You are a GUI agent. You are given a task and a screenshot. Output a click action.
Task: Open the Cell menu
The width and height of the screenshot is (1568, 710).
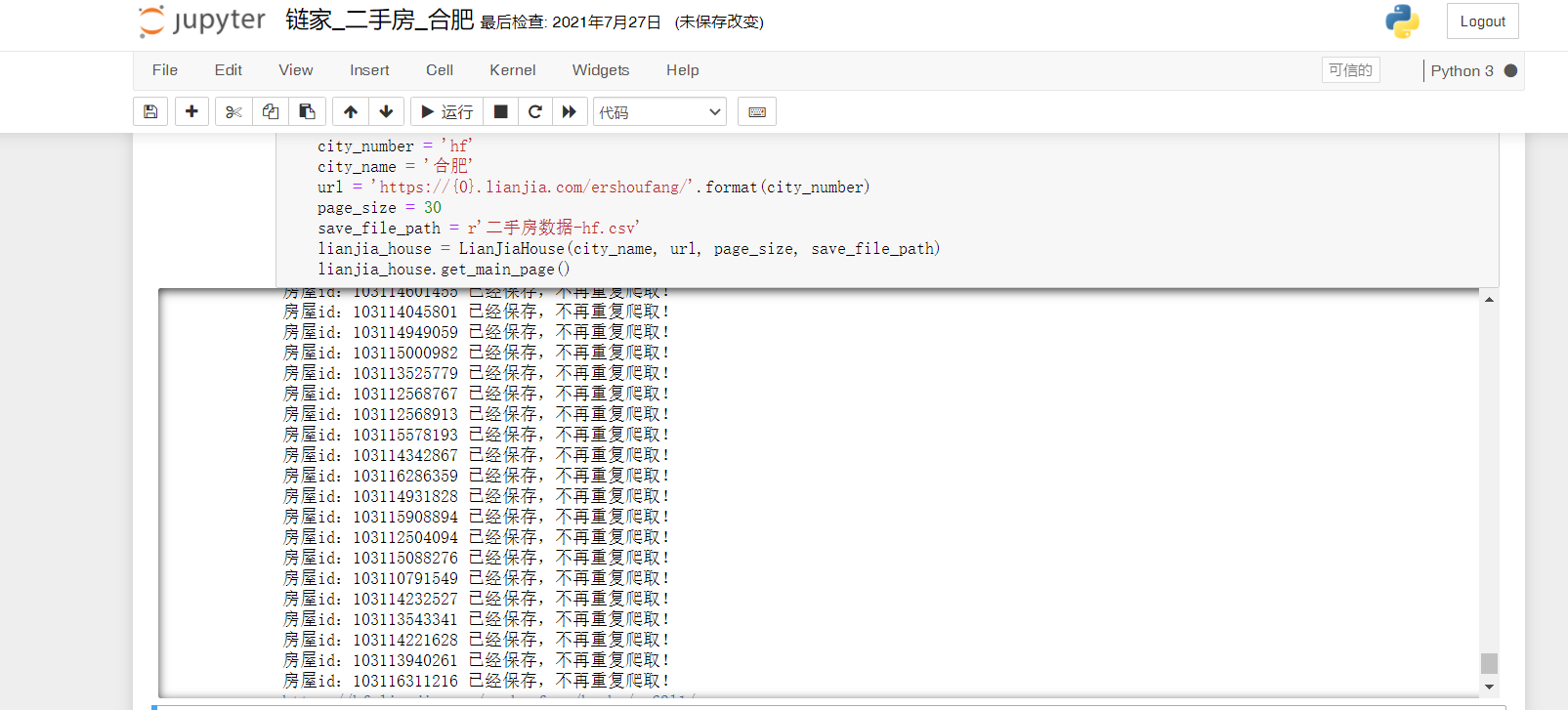point(440,70)
